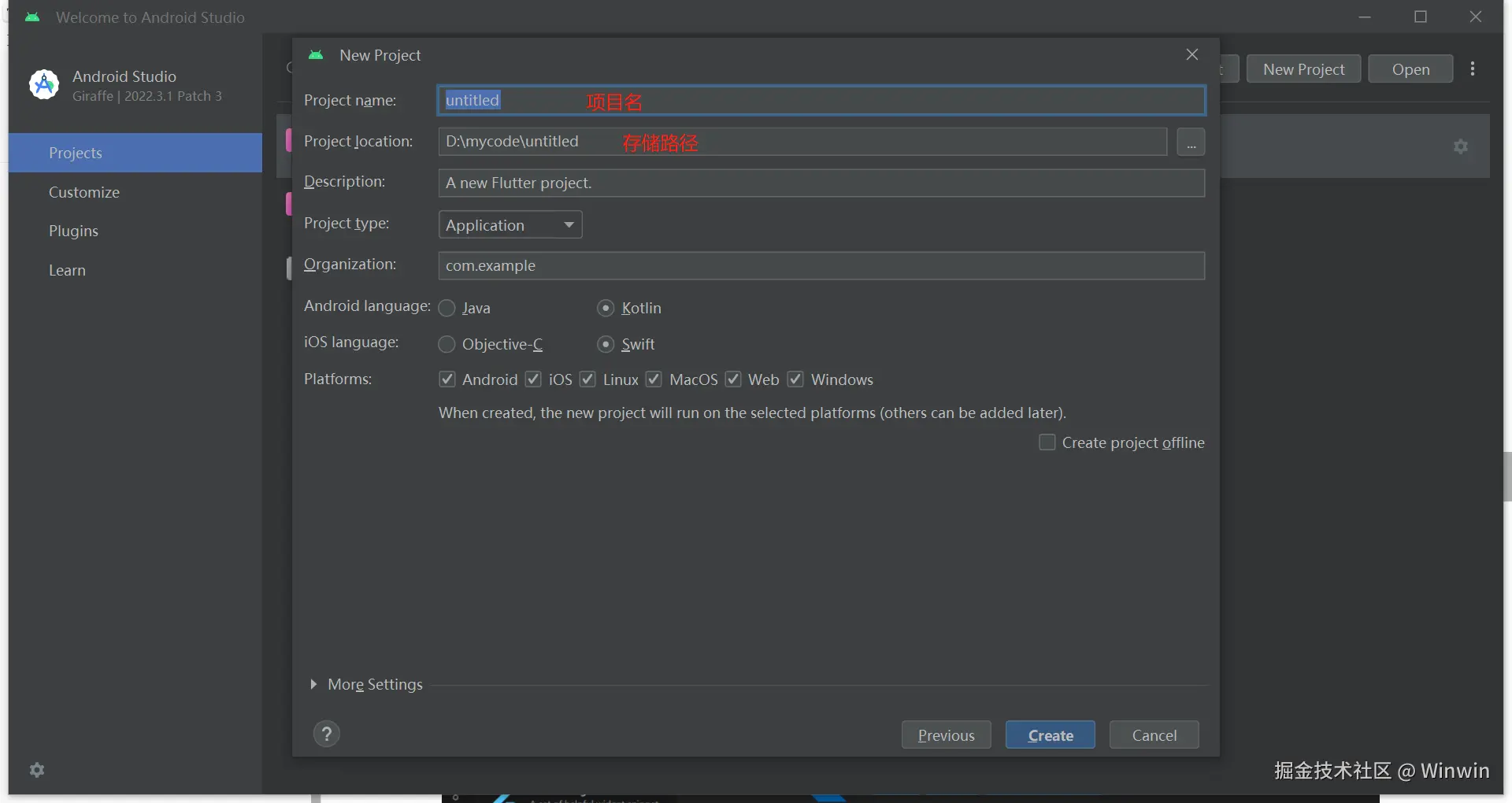Disable the Windows platform checkbox
The height and width of the screenshot is (803, 1512).
795,379
